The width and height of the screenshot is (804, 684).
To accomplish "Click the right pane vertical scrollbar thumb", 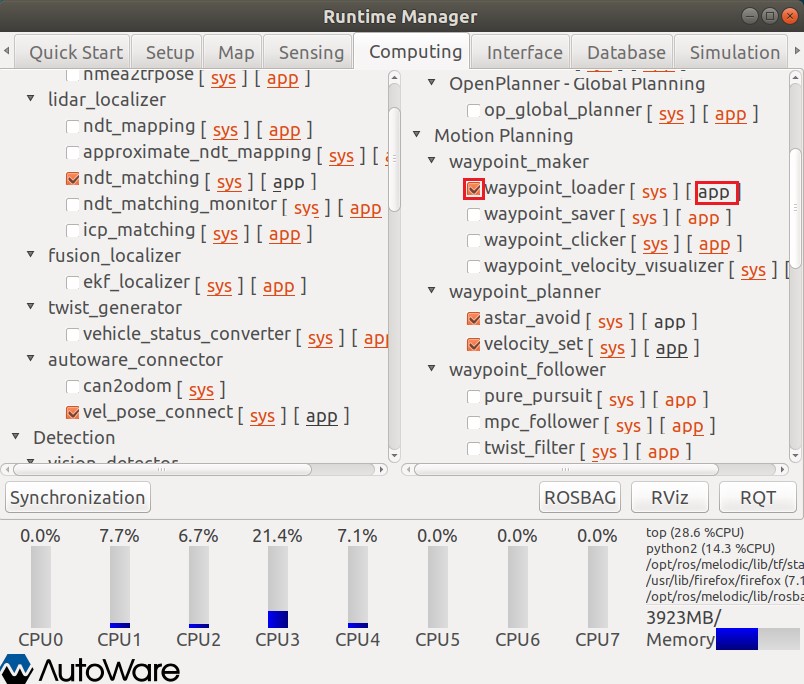I will tap(795, 209).
